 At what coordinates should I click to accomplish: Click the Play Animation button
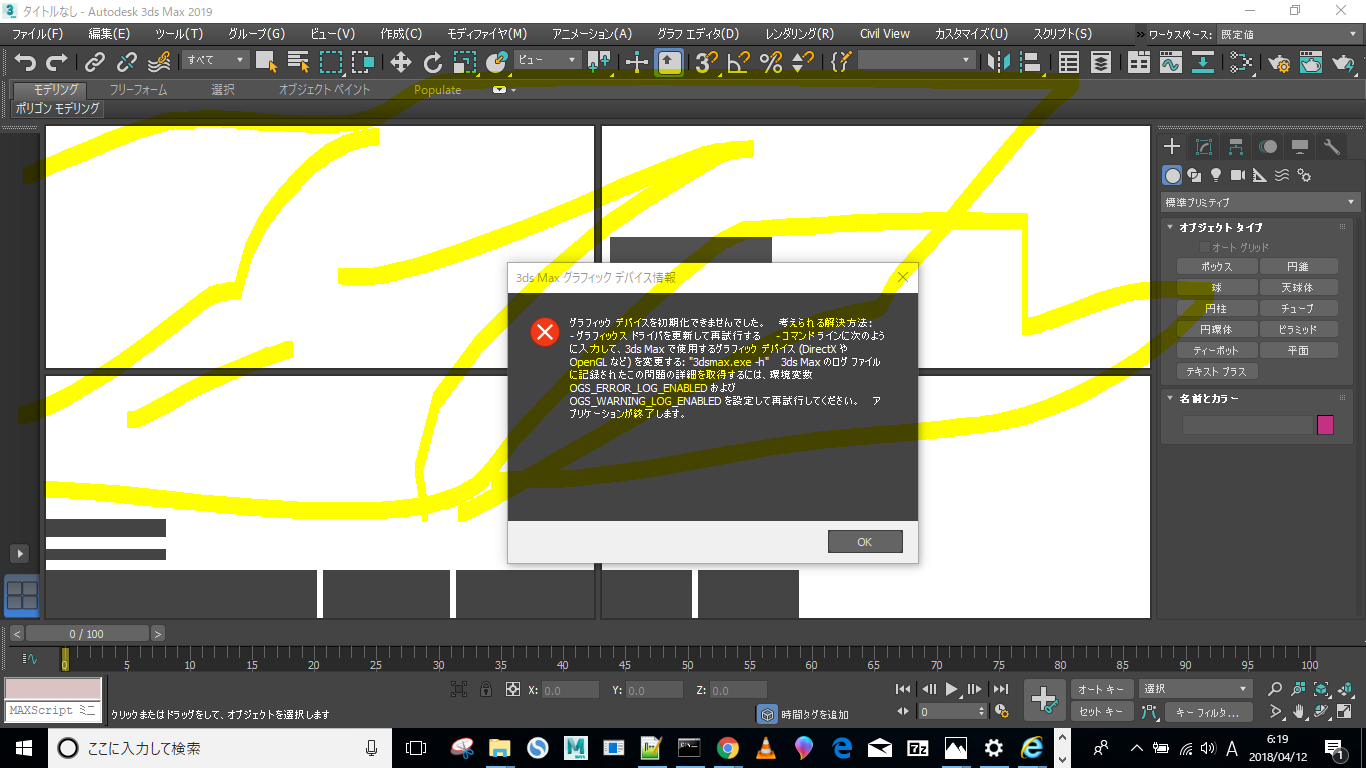click(952, 689)
